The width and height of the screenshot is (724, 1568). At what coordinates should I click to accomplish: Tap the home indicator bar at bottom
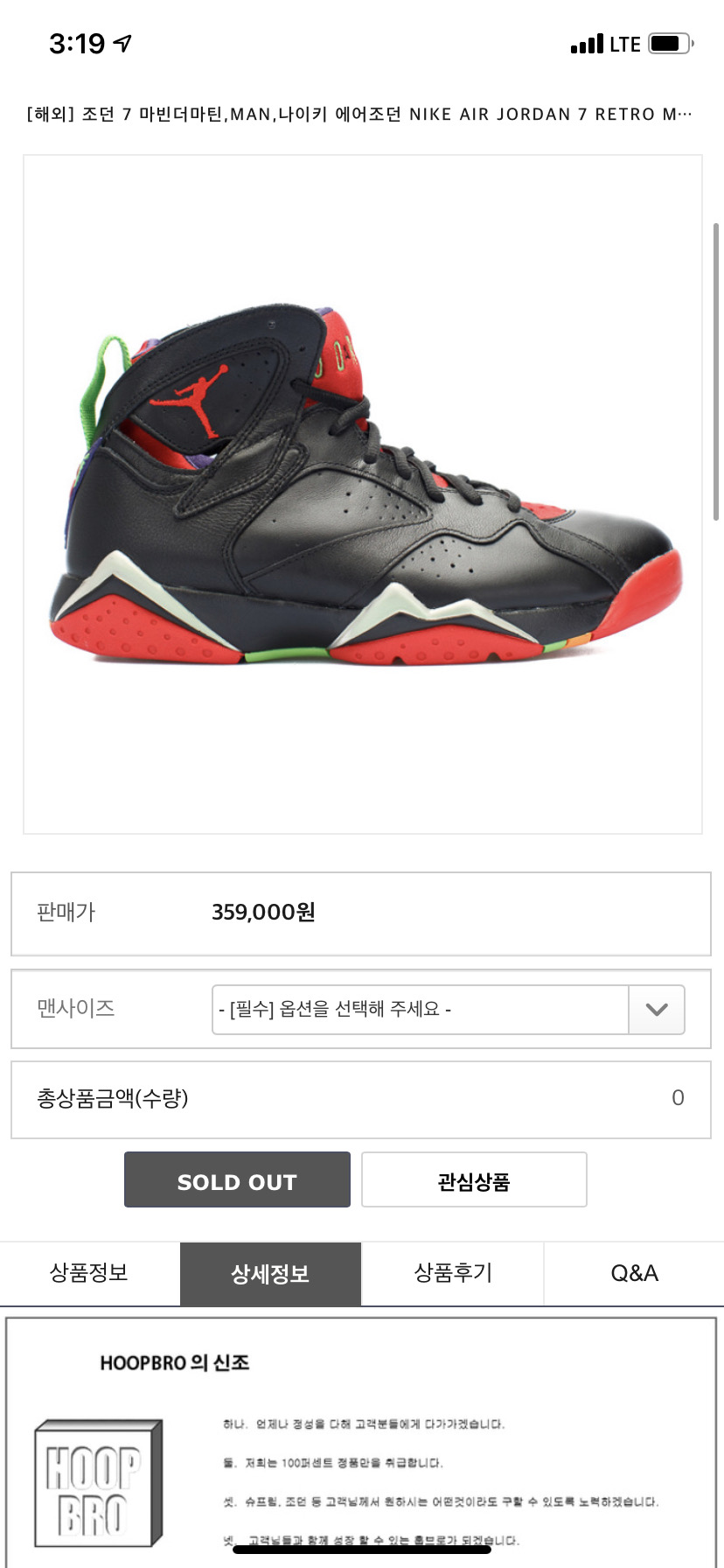point(362,1550)
